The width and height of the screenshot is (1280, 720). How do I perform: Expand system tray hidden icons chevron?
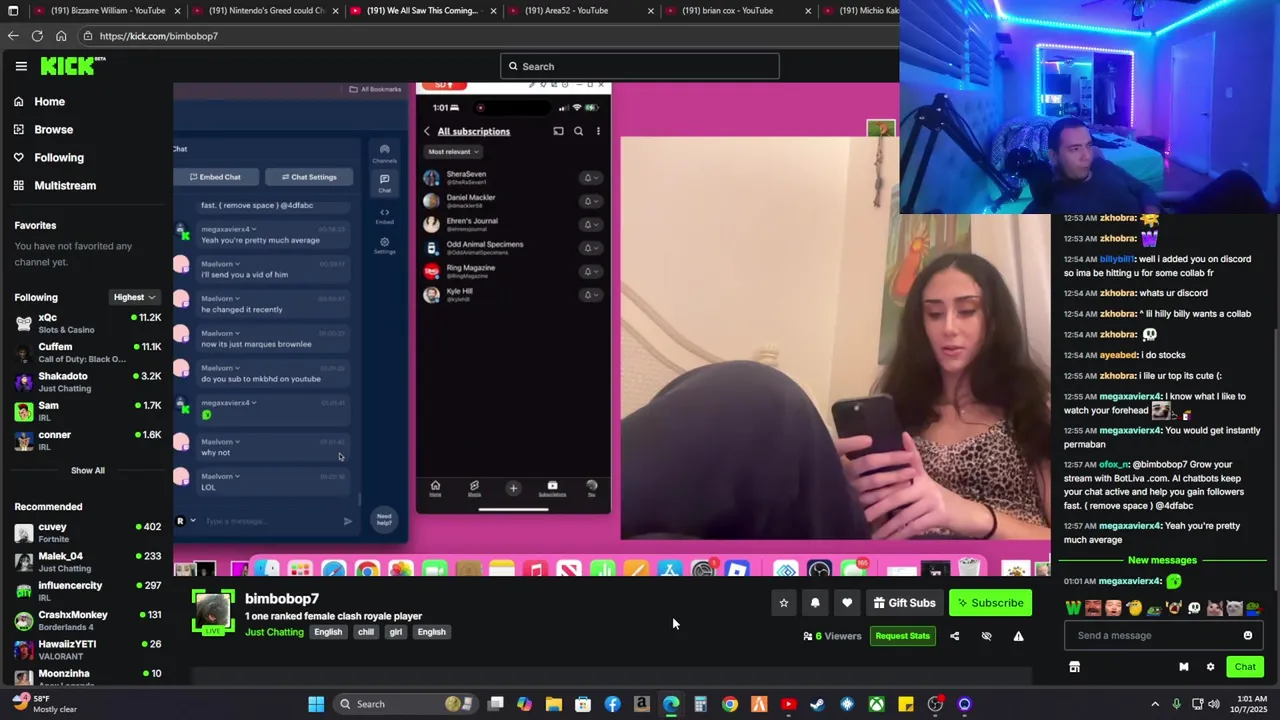[x=1155, y=704]
